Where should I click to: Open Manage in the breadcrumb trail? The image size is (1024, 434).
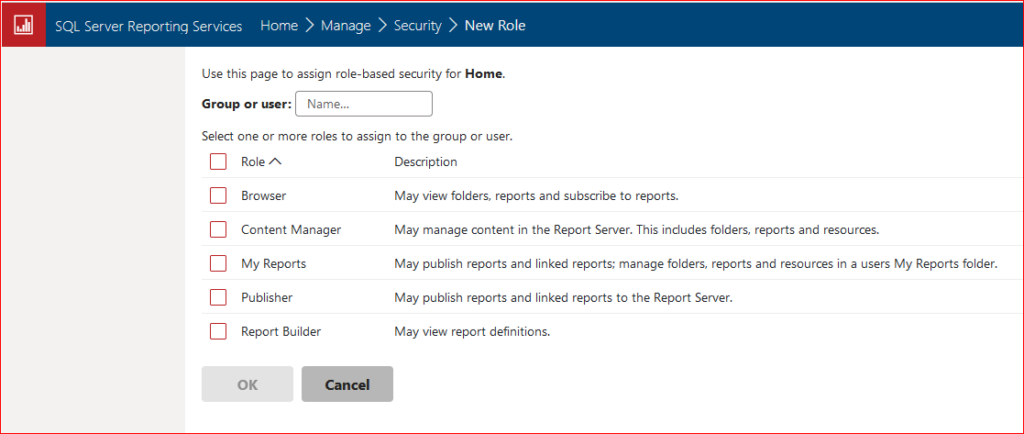click(x=346, y=26)
